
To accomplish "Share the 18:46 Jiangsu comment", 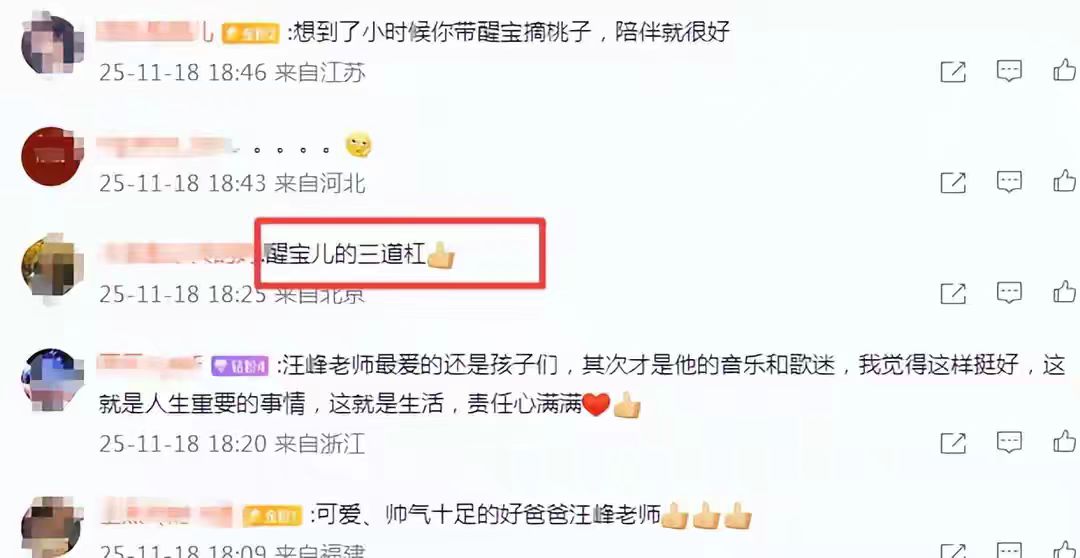I will coord(953,71).
